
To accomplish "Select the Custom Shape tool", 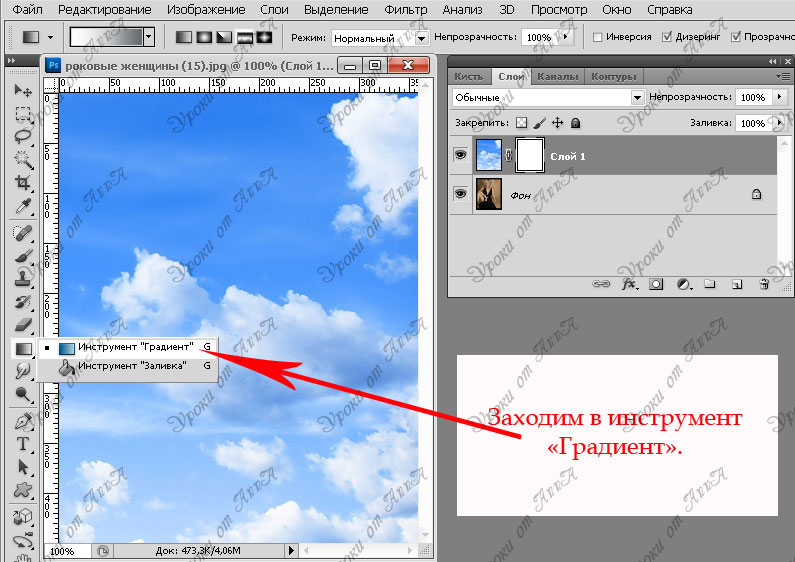I will [23, 490].
